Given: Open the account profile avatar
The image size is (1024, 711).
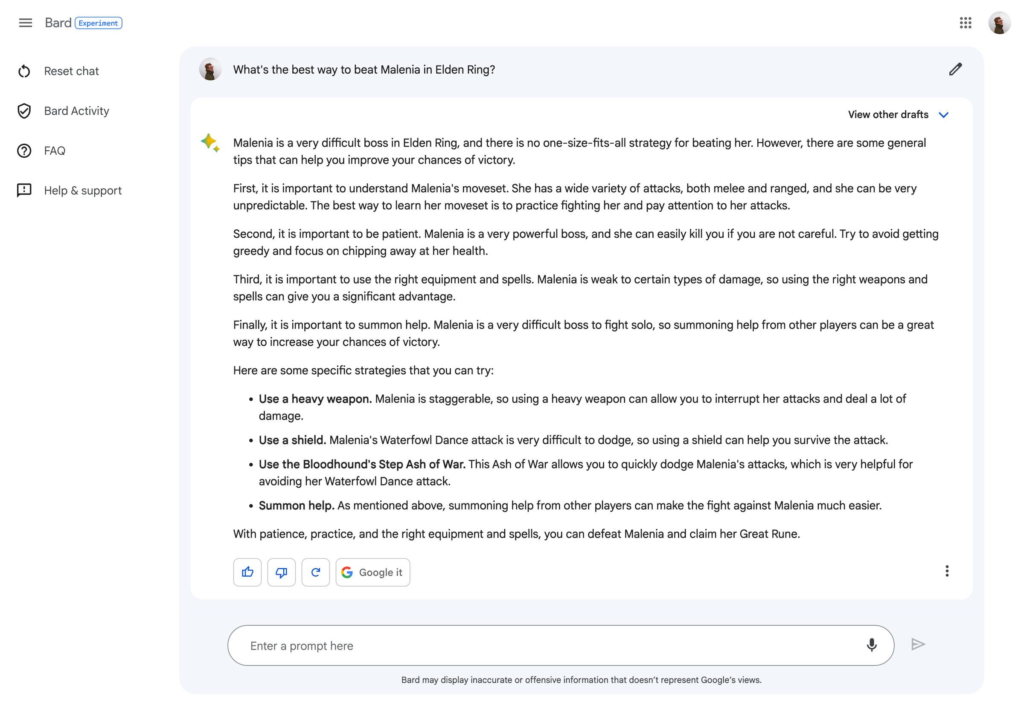Looking at the screenshot, I should pyautogui.click(x=999, y=23).
